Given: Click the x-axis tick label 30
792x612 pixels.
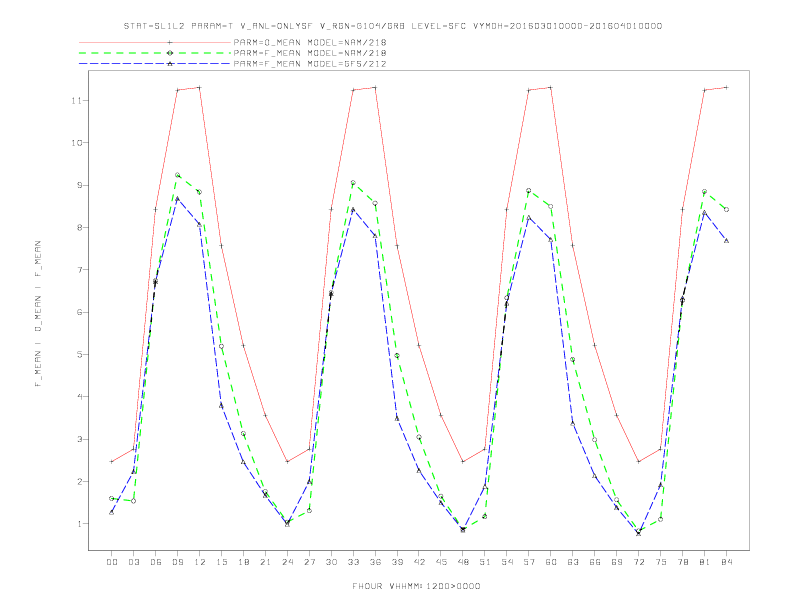Looking at the screenshot, I should point(331,562).
